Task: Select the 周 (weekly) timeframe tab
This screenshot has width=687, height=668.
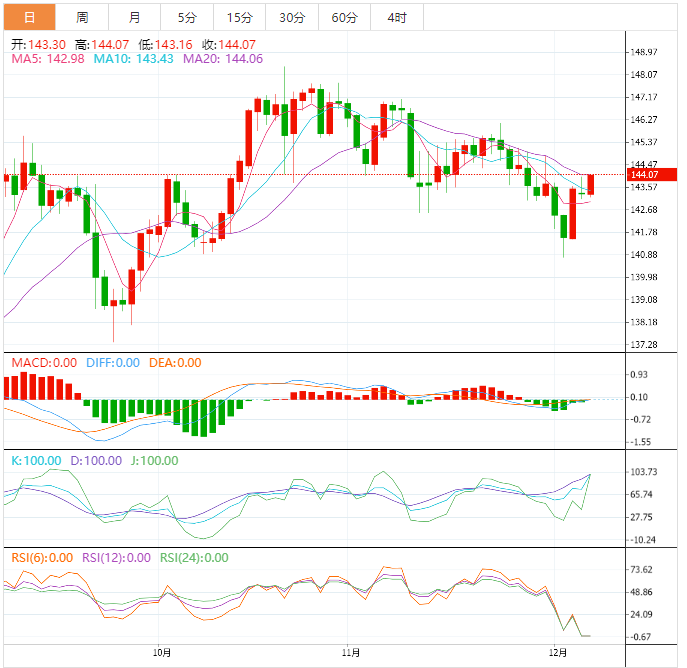Action: click(82, 17)
